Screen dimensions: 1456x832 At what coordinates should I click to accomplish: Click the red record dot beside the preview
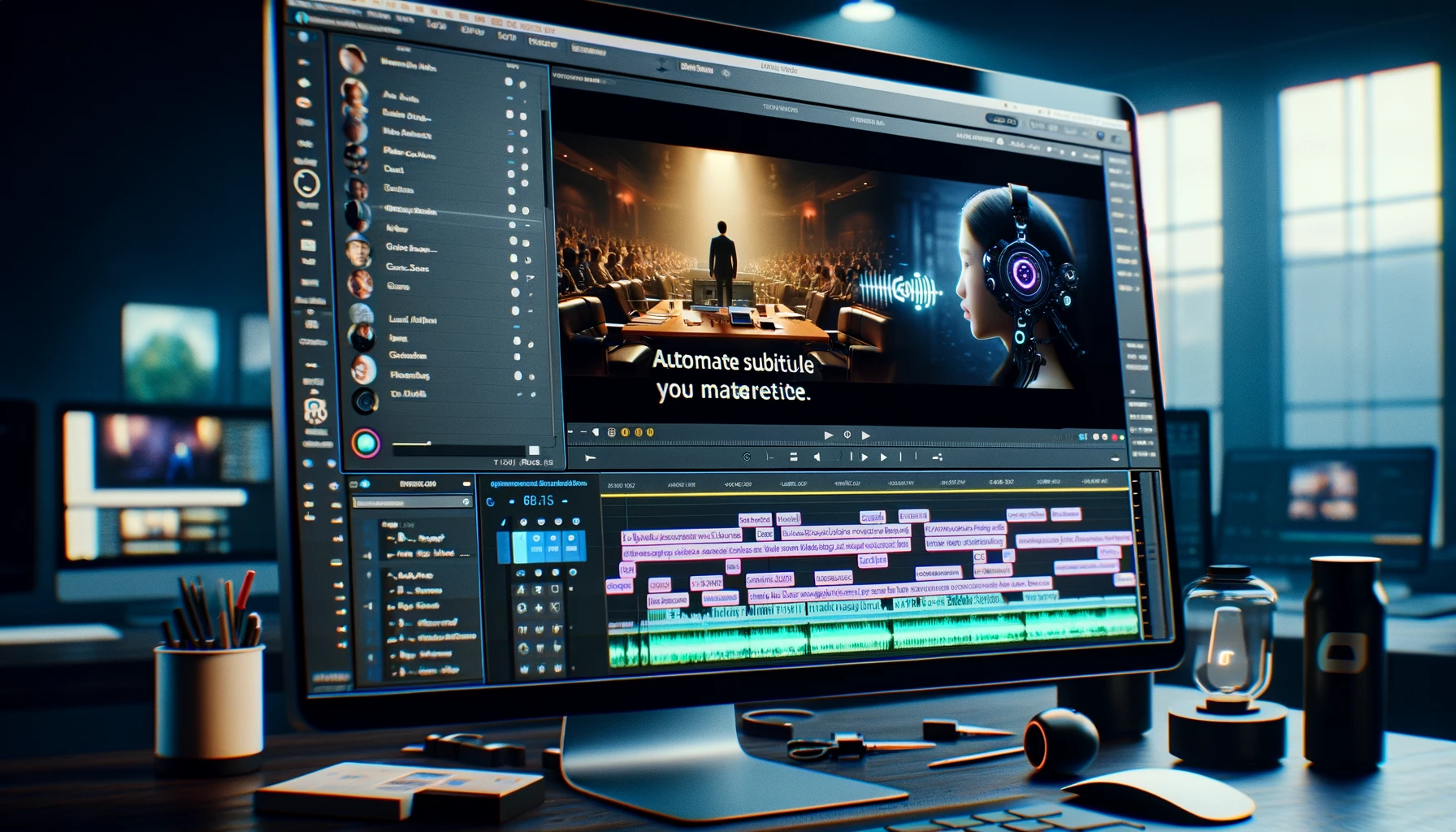1115,437
